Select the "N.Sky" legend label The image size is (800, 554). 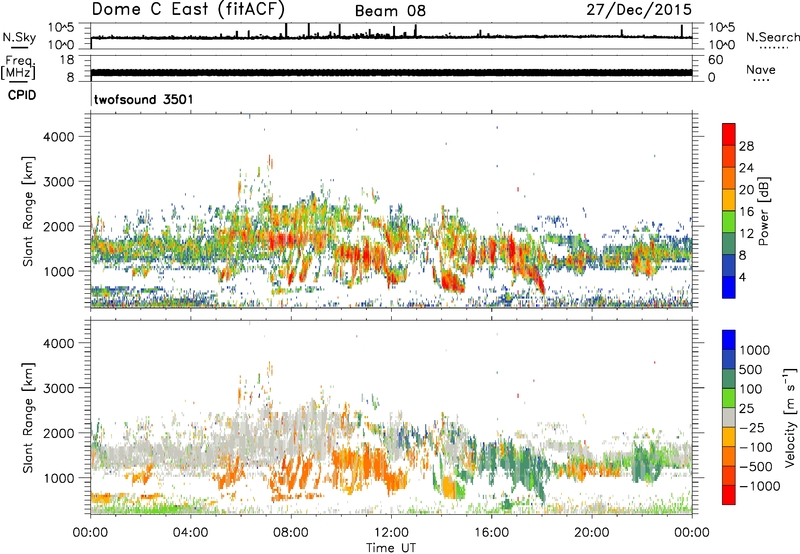click(19, 37)
